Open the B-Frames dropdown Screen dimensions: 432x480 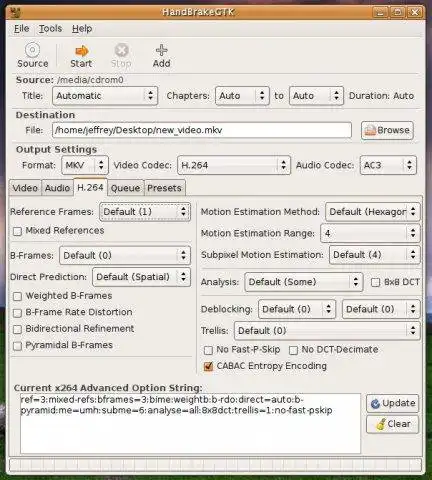click(x=125, y=256)
